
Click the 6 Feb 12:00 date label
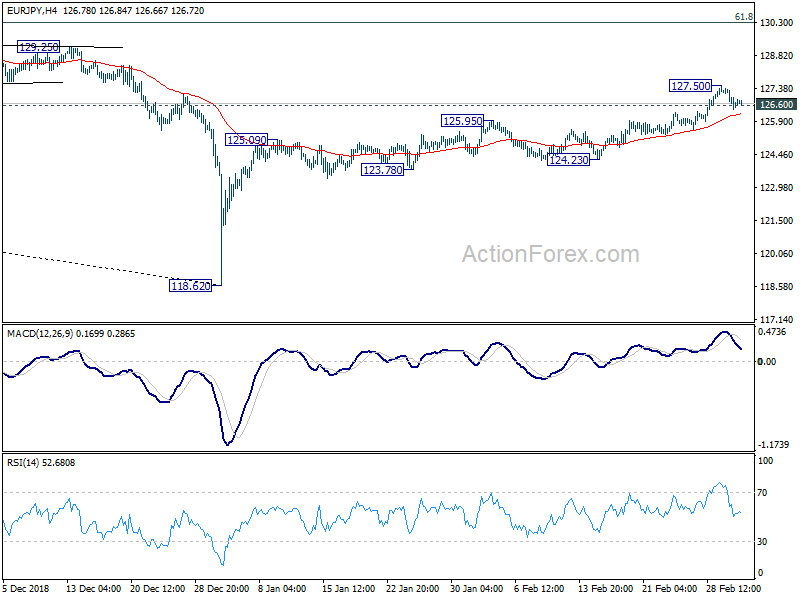point(539,588)
